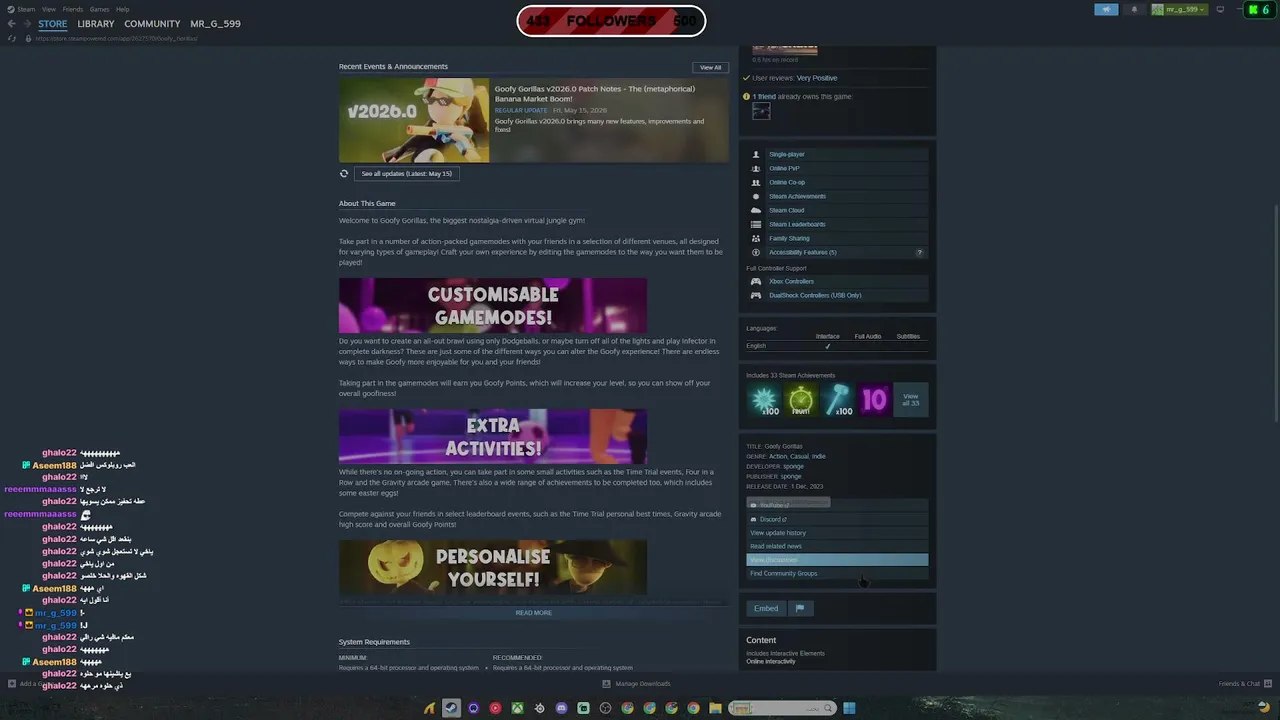Report this product with the flag button

coord(800,608)
